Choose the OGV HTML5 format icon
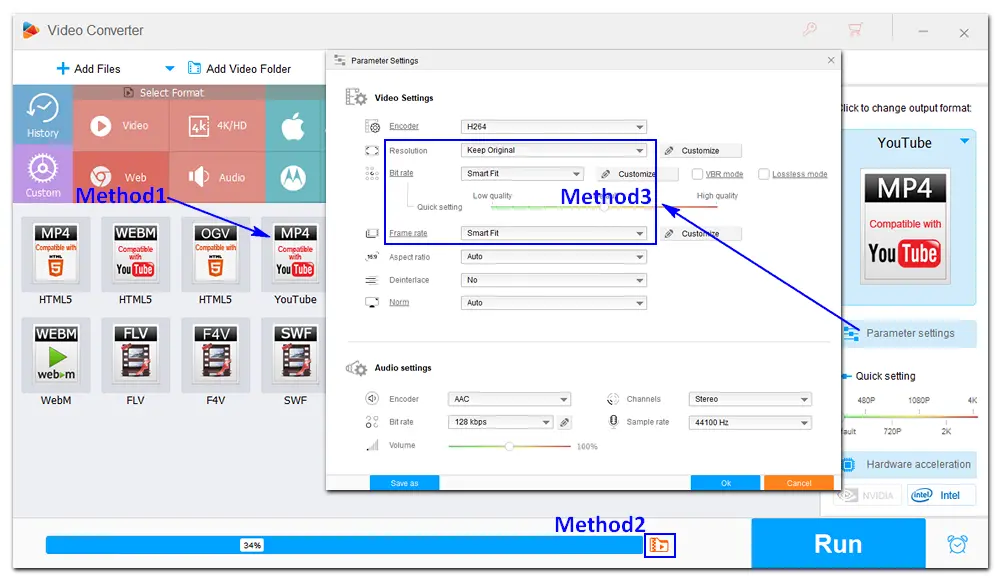The width and height of the screenshot is (1000, 580). point(215,254)
